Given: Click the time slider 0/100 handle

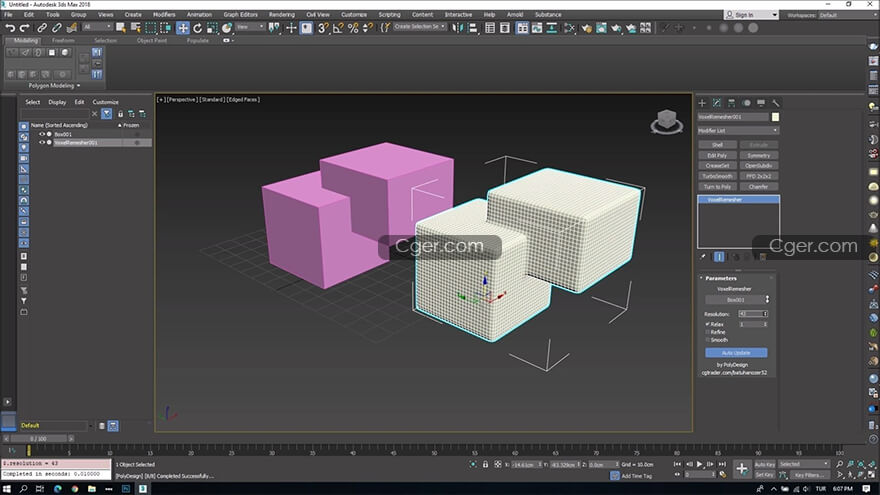Looking at the screenshot, I should 38,438.
